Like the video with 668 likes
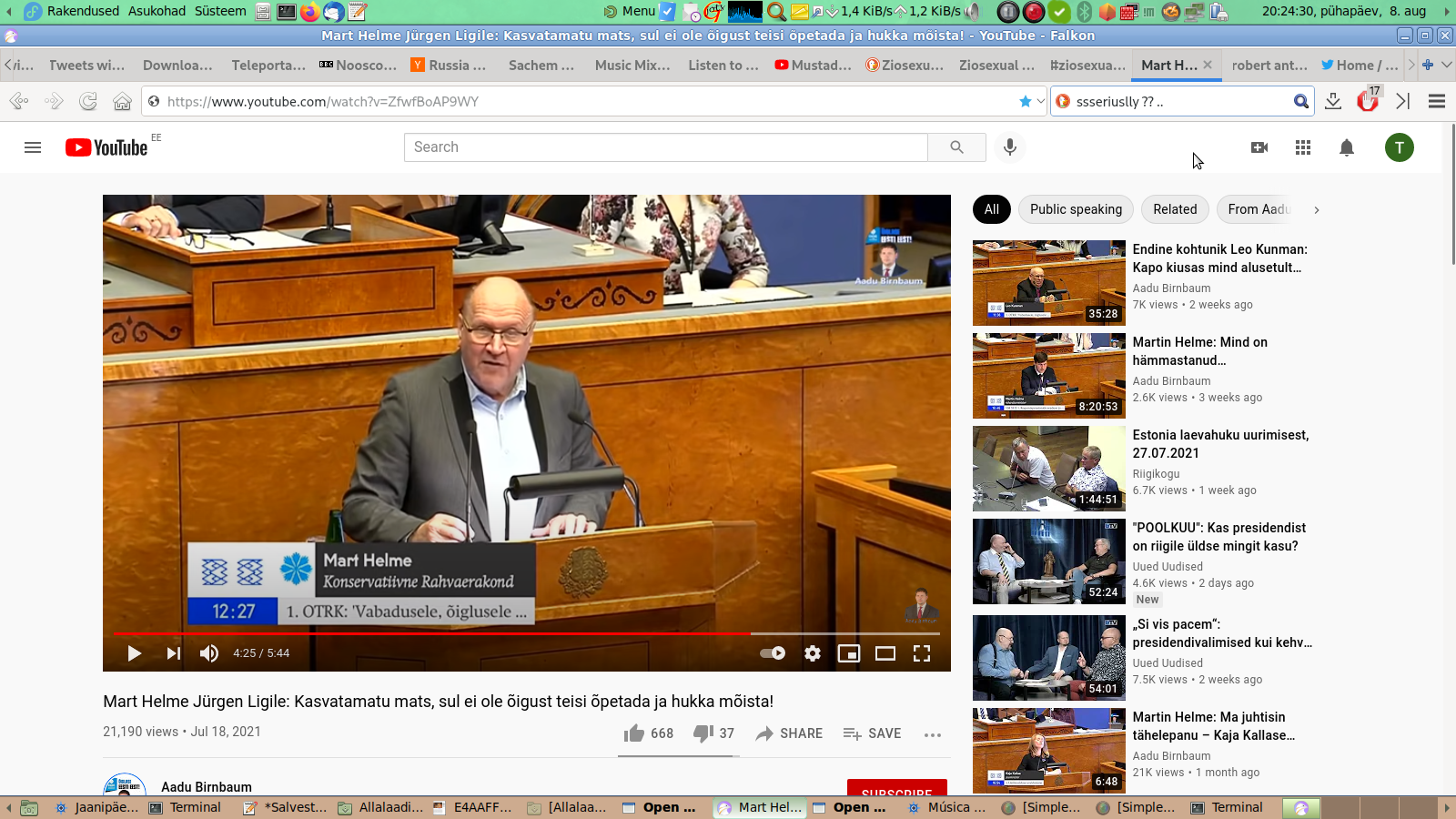1456x819 pixels. tap(649, 733)
